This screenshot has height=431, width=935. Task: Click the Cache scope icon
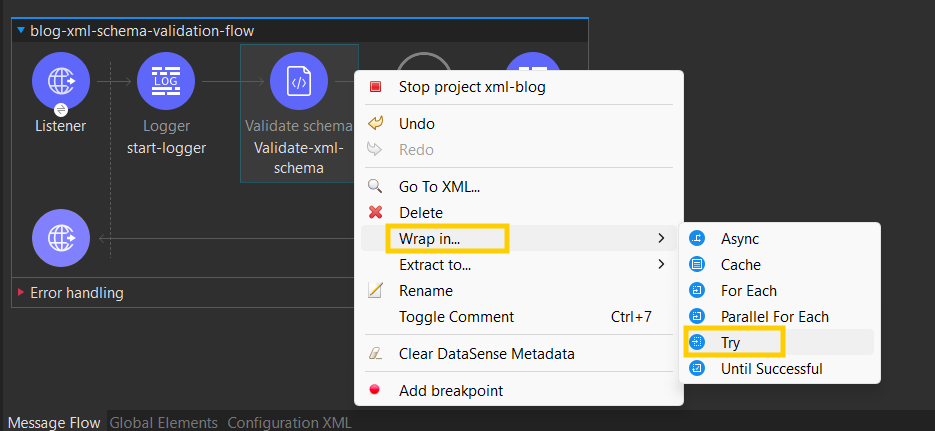point(698,265)
